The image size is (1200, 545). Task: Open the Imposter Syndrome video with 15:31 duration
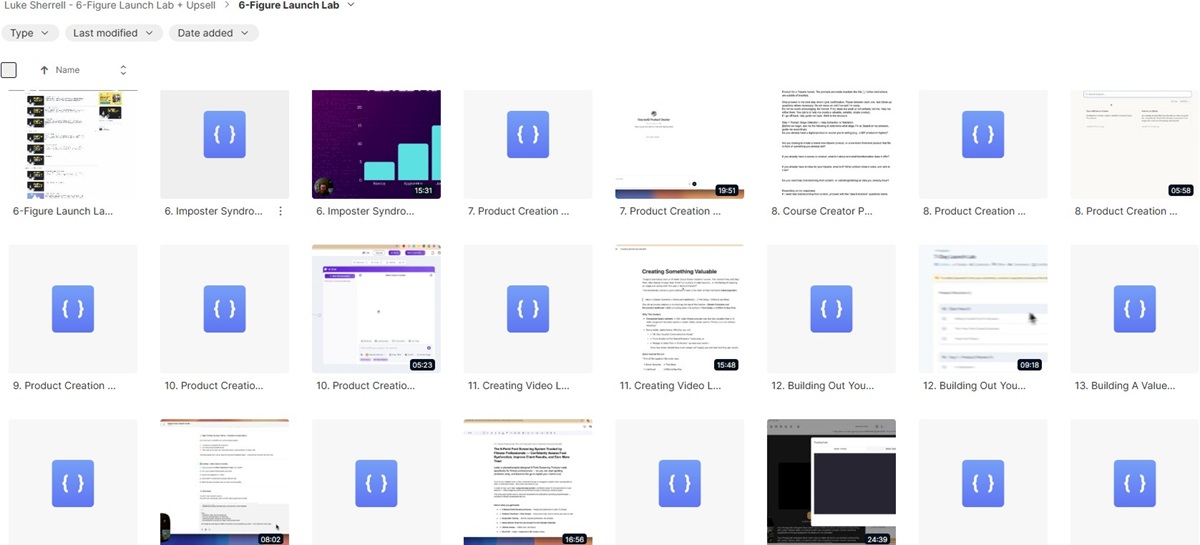tap(376, 143)
